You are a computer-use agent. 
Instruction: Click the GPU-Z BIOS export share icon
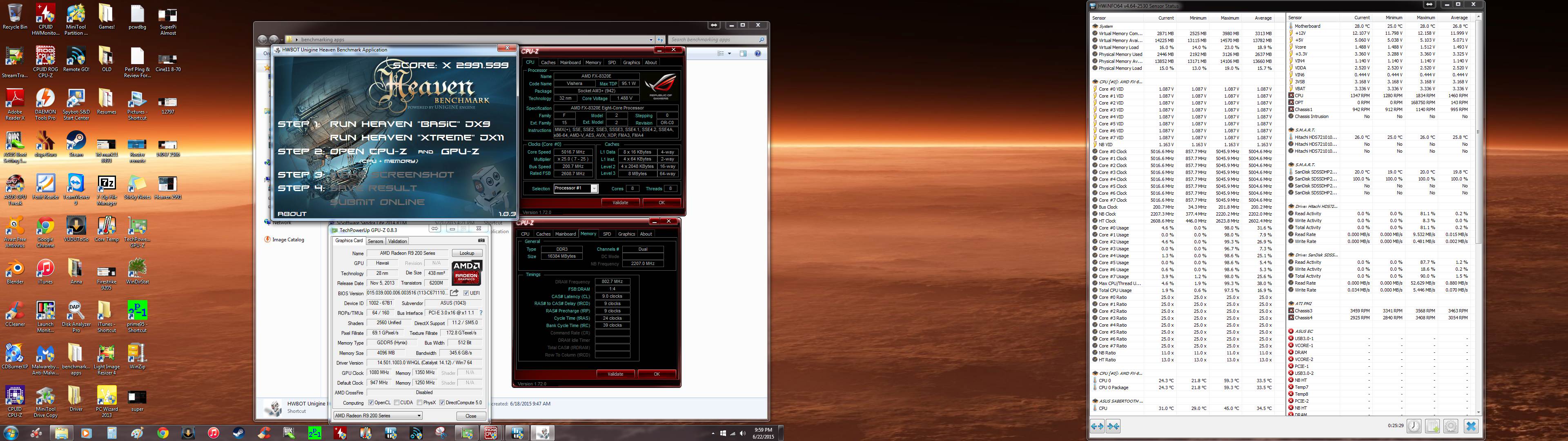point(454,293)
